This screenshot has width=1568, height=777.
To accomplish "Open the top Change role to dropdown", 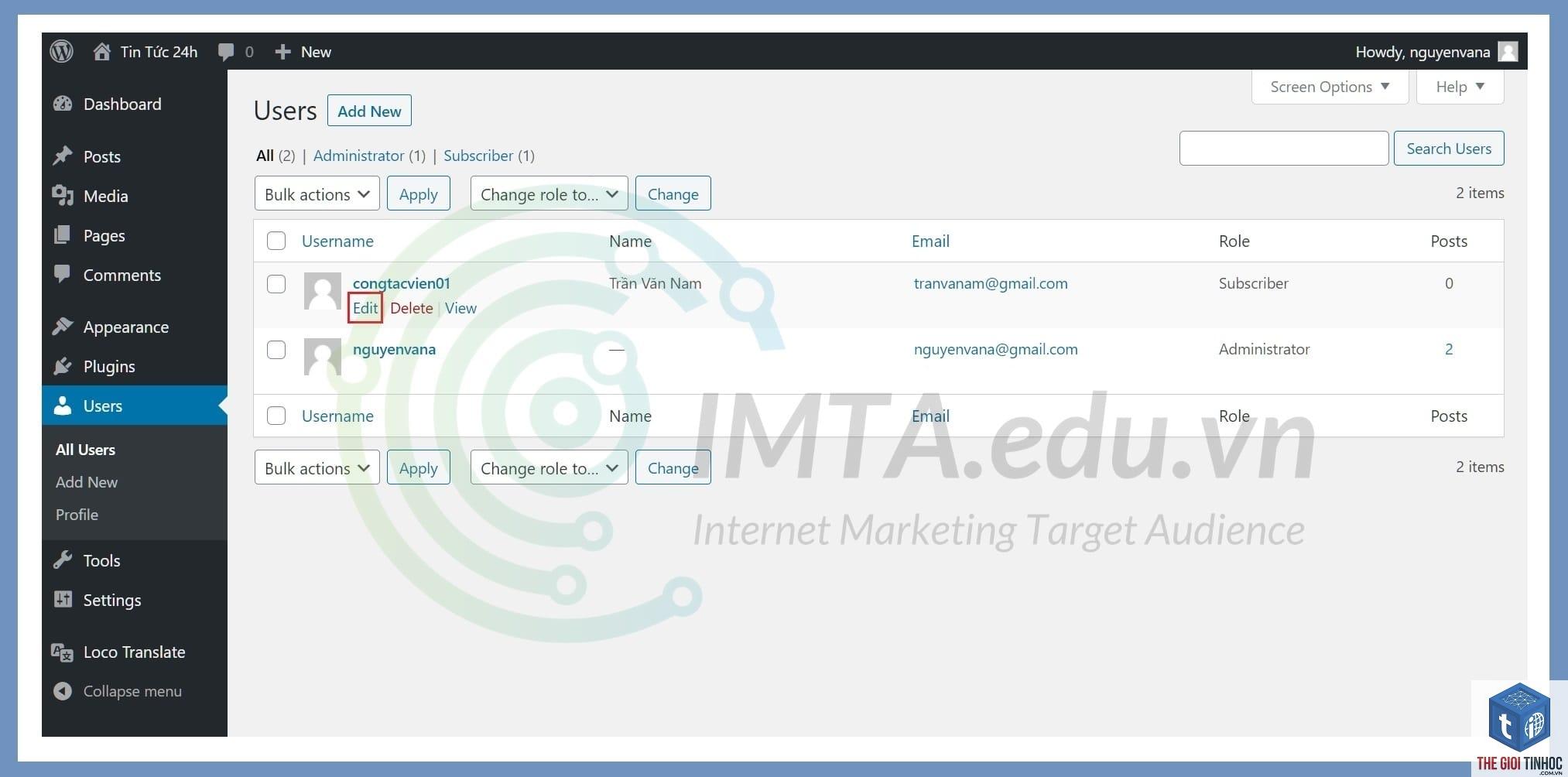I will pyautogui.click(x=549, y=193).
